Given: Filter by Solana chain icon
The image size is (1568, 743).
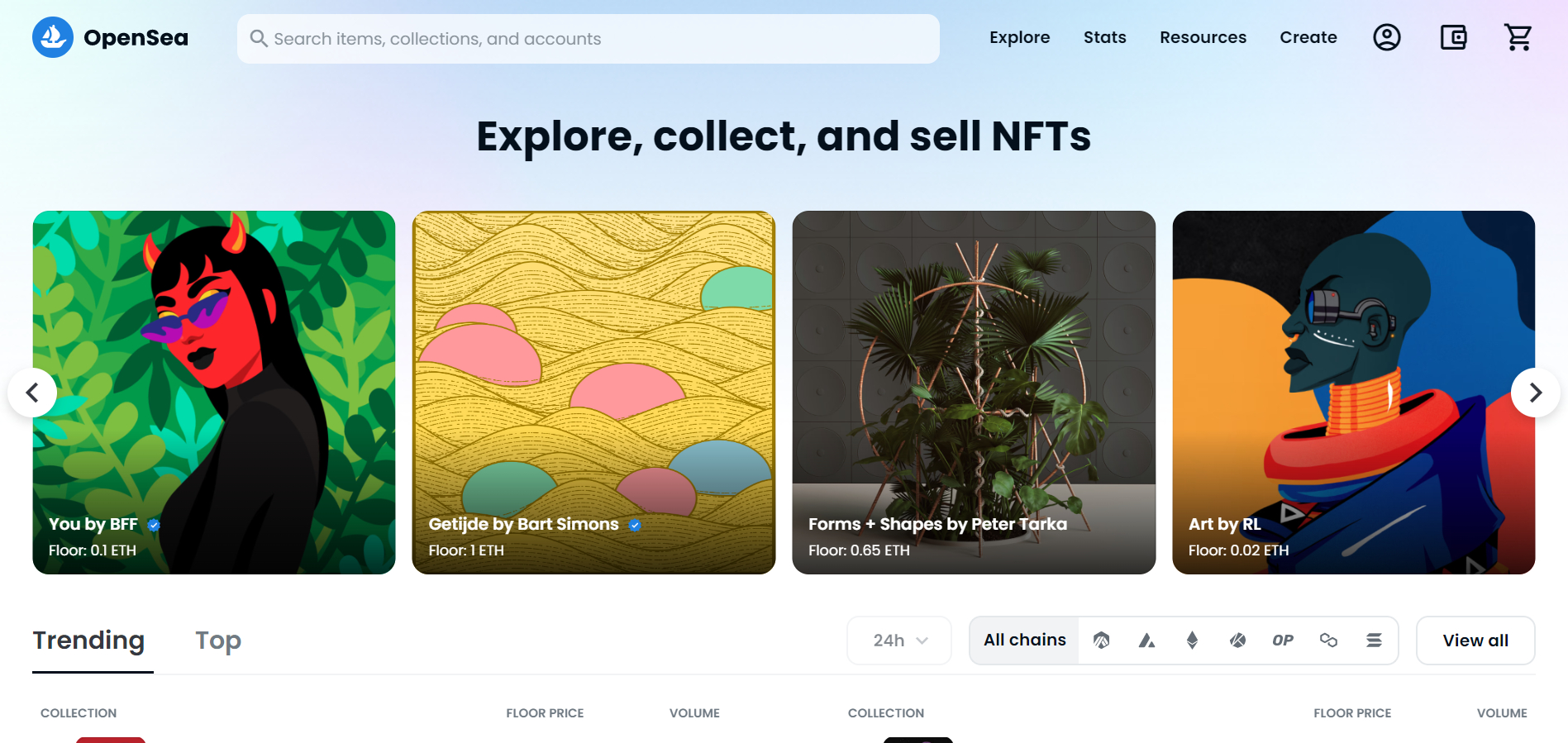Looking at the screenshot, I should 1374,641.
